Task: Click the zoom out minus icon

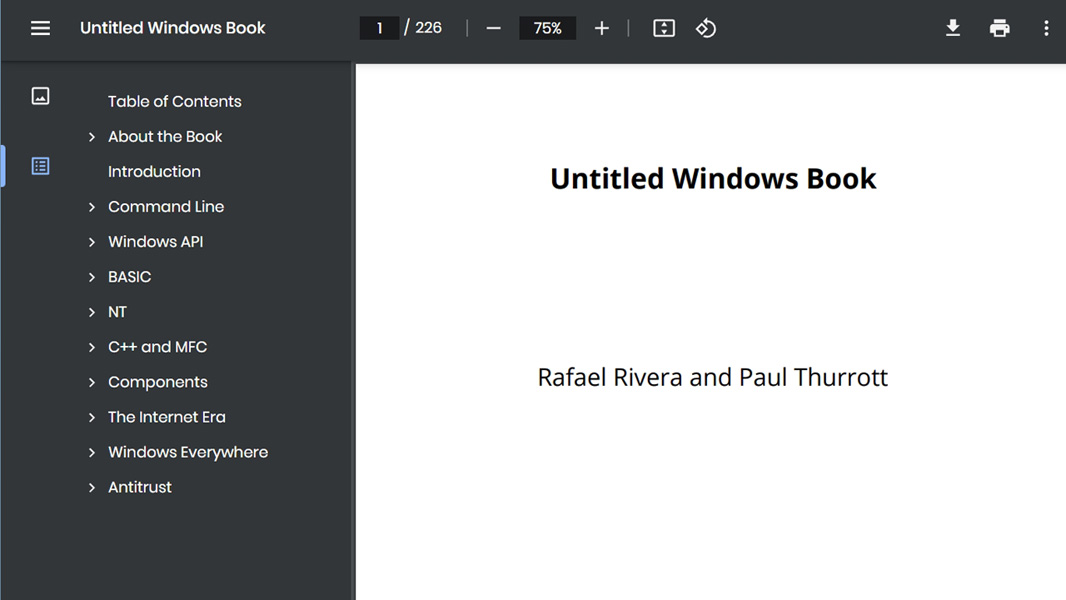Action: 493,28
